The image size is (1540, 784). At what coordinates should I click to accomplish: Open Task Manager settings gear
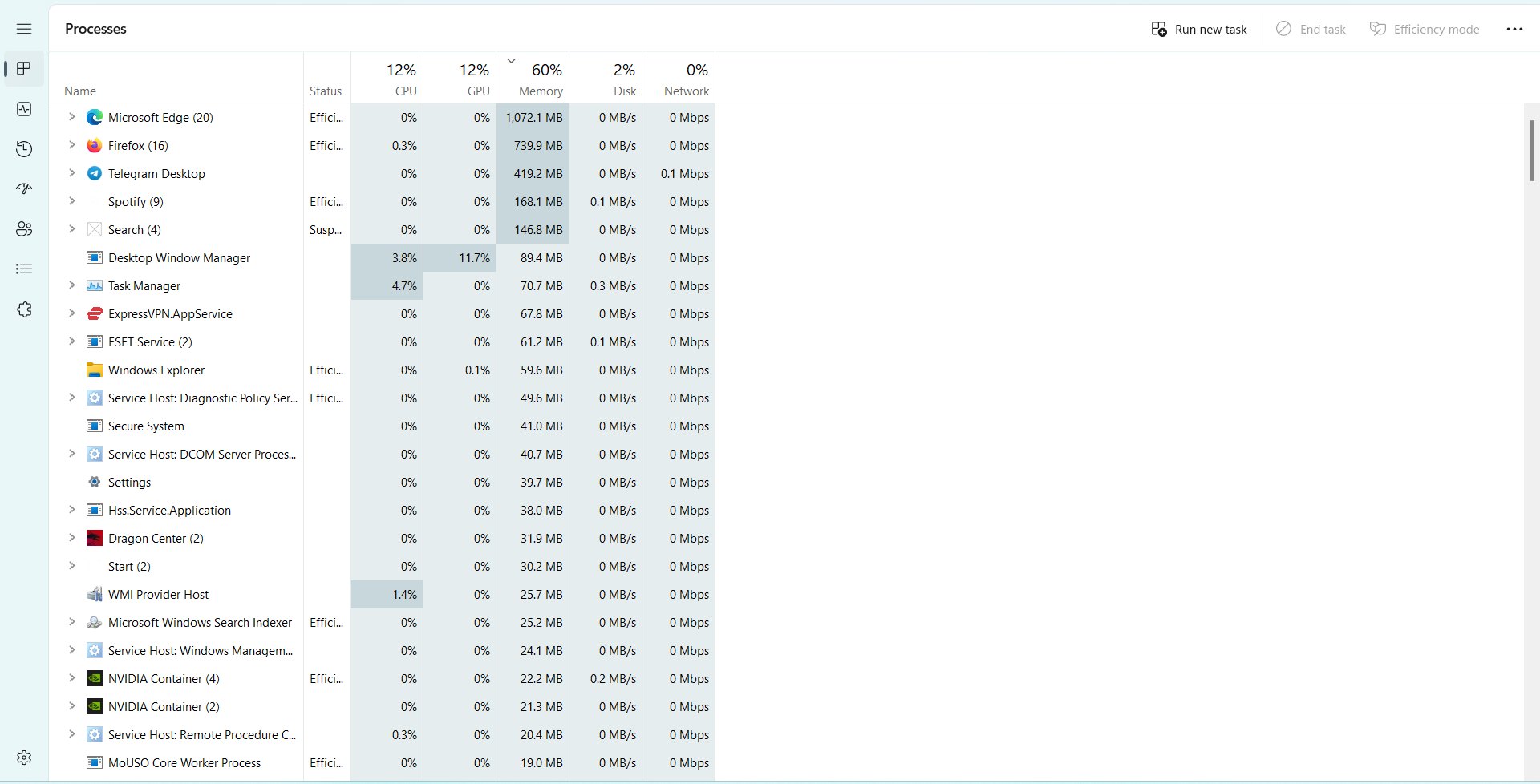24,758
